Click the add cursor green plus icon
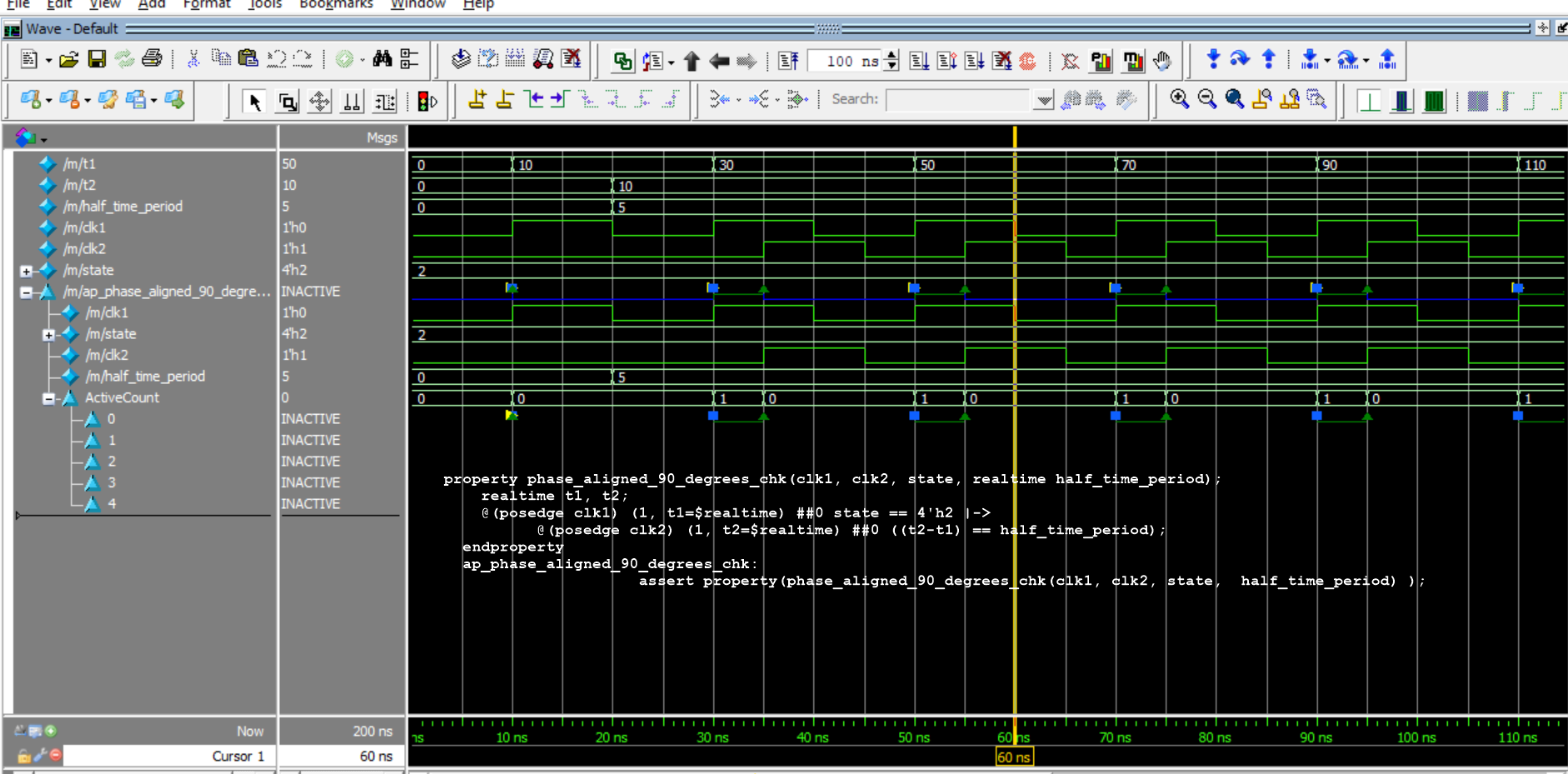Image resolution: width=1568 pixels, height=774 pixels. coord(51,732)
